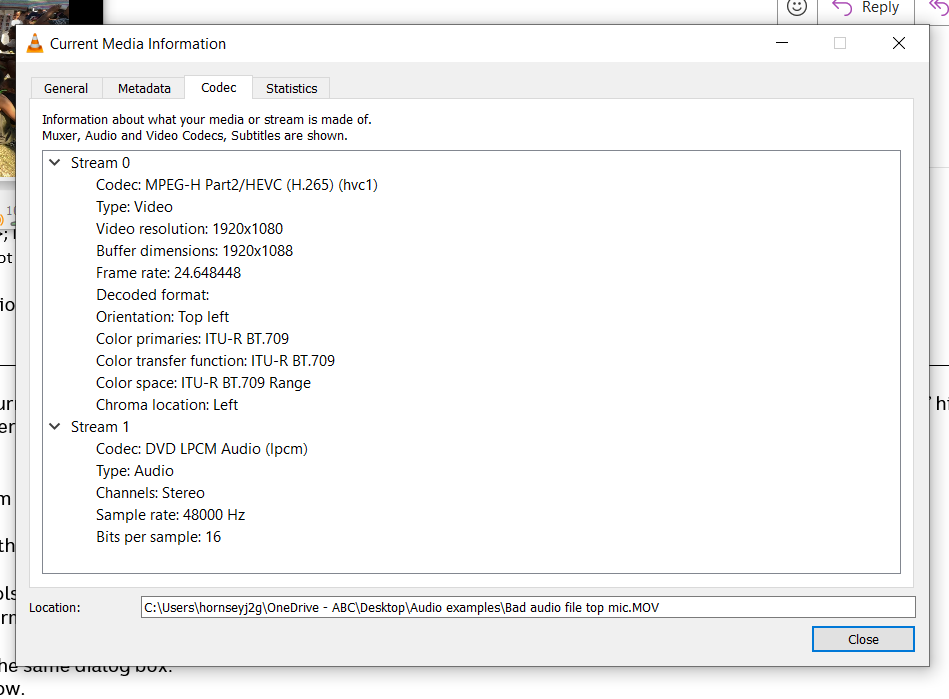The height and width of the screenshot is (699, 949).
Task: Close the Current Media Information window with X
Action: coord(899,43)
